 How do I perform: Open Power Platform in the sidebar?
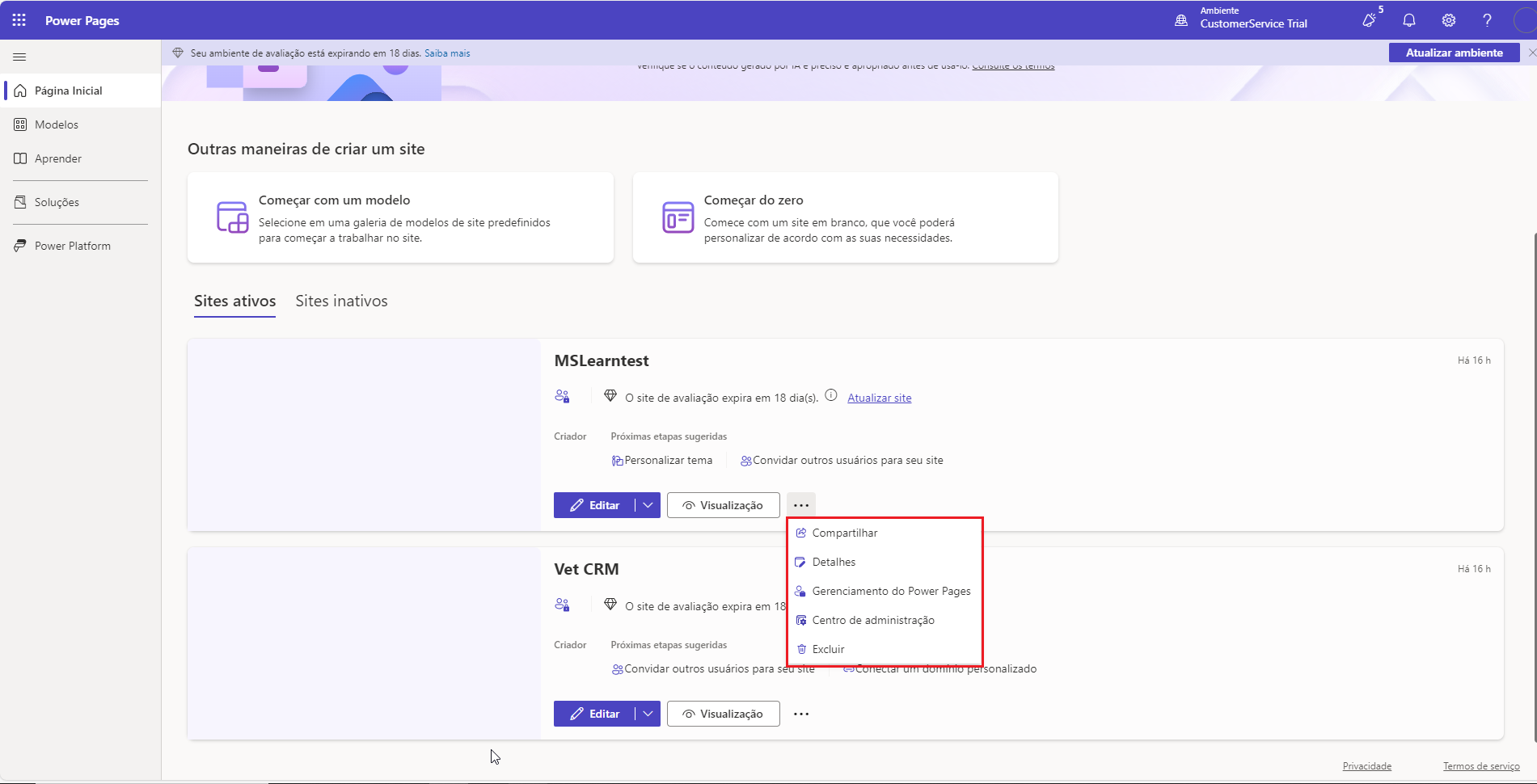click(x=81, y=246)
